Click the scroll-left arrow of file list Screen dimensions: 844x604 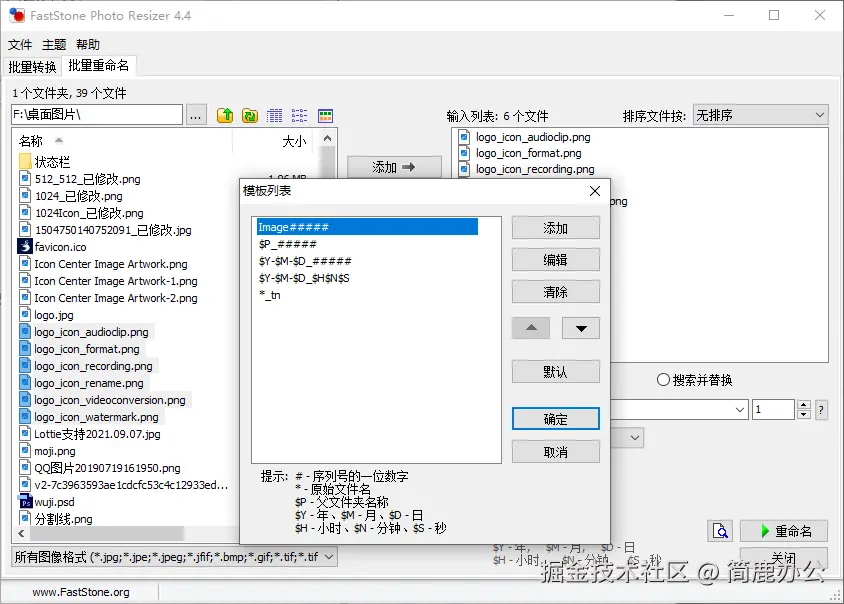click(x=21, y=533)
